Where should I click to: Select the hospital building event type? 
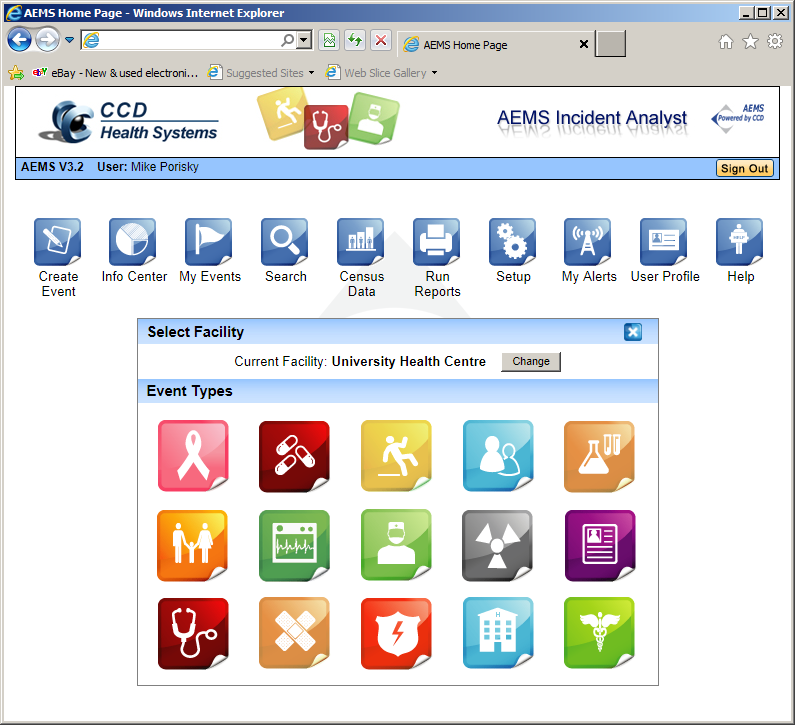tap(498, 633)
